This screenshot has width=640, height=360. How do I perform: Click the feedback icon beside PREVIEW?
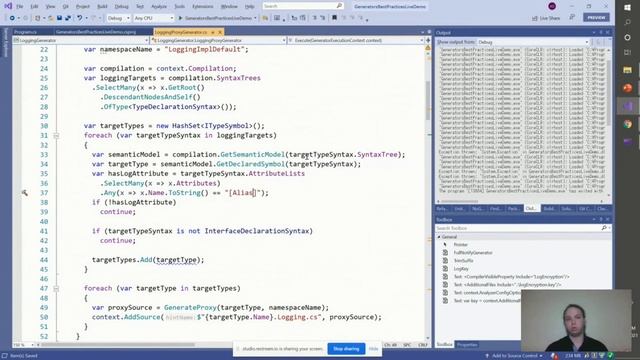coord(572,18)
